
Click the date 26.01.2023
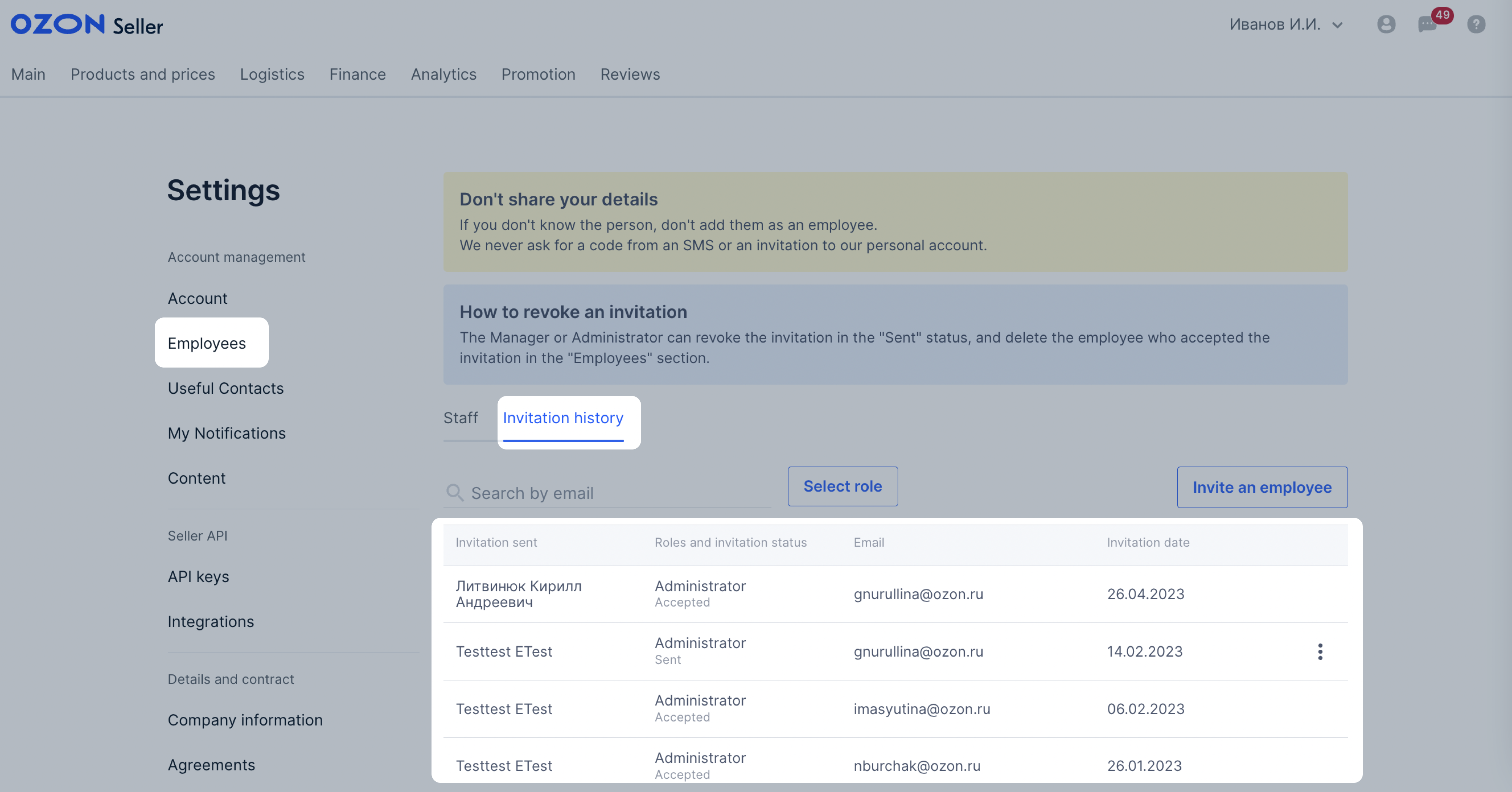click(1144, 765)
